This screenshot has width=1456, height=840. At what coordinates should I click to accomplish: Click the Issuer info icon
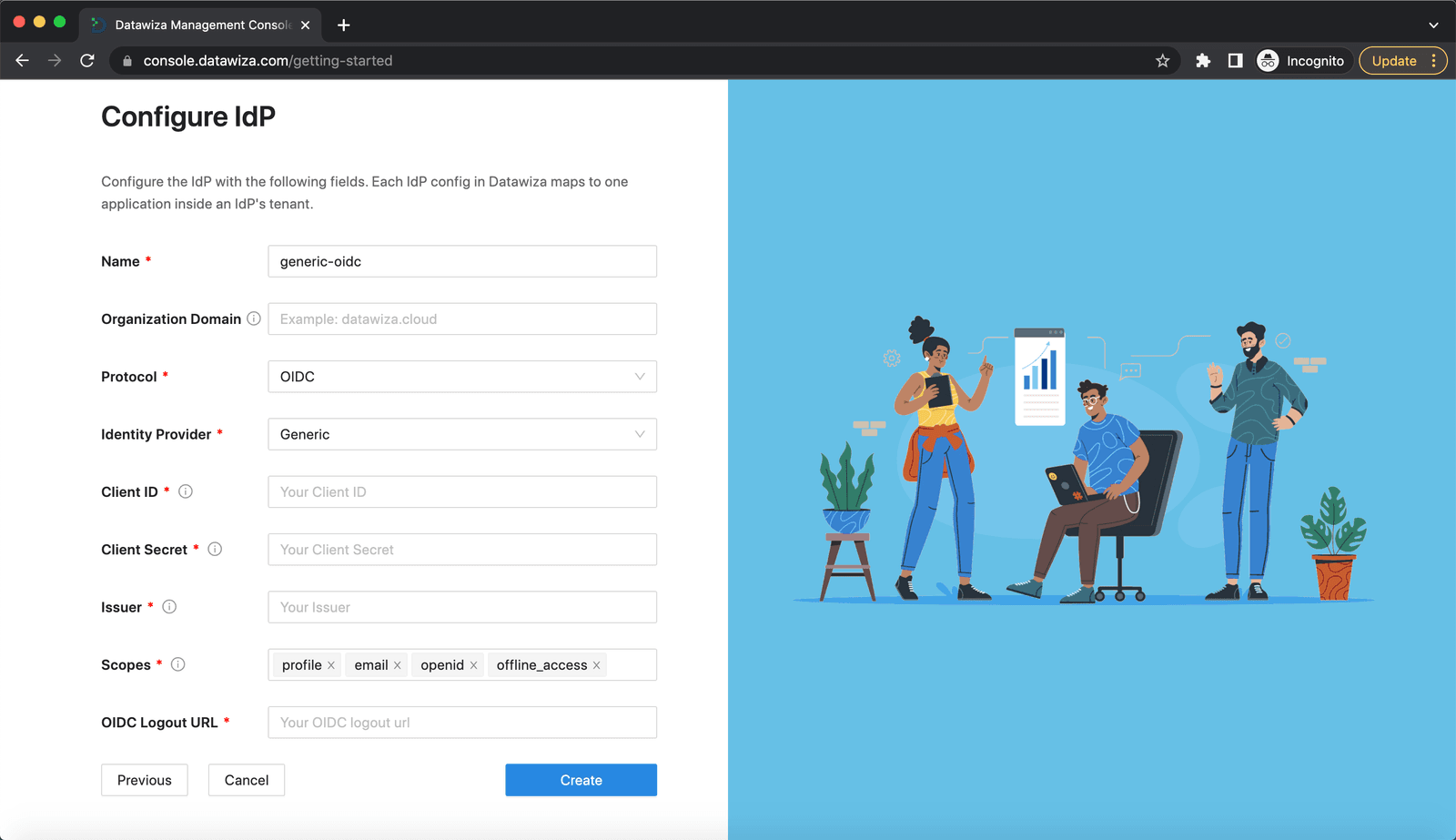(x=169, y=607)
